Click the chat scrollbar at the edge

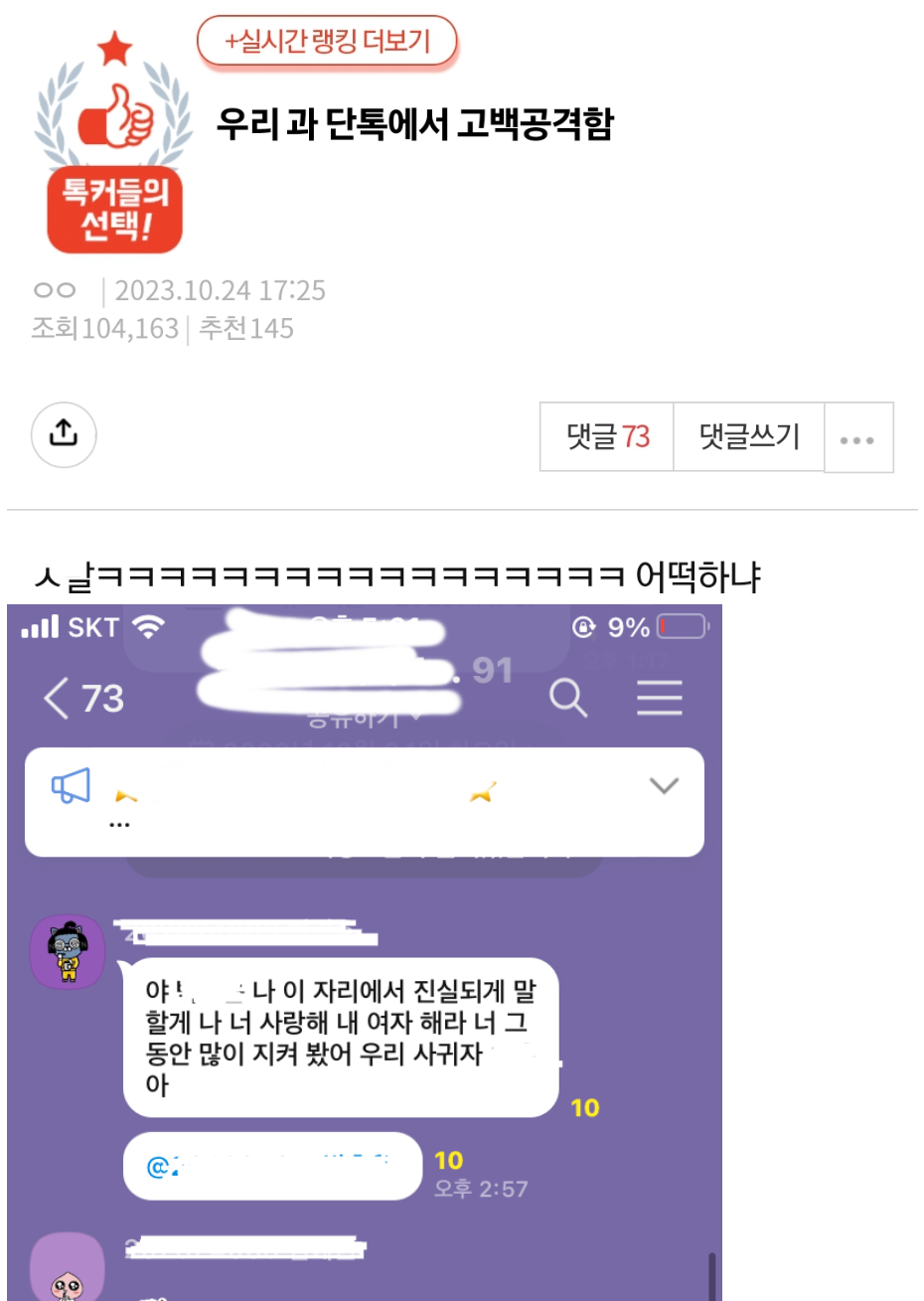711,1276
